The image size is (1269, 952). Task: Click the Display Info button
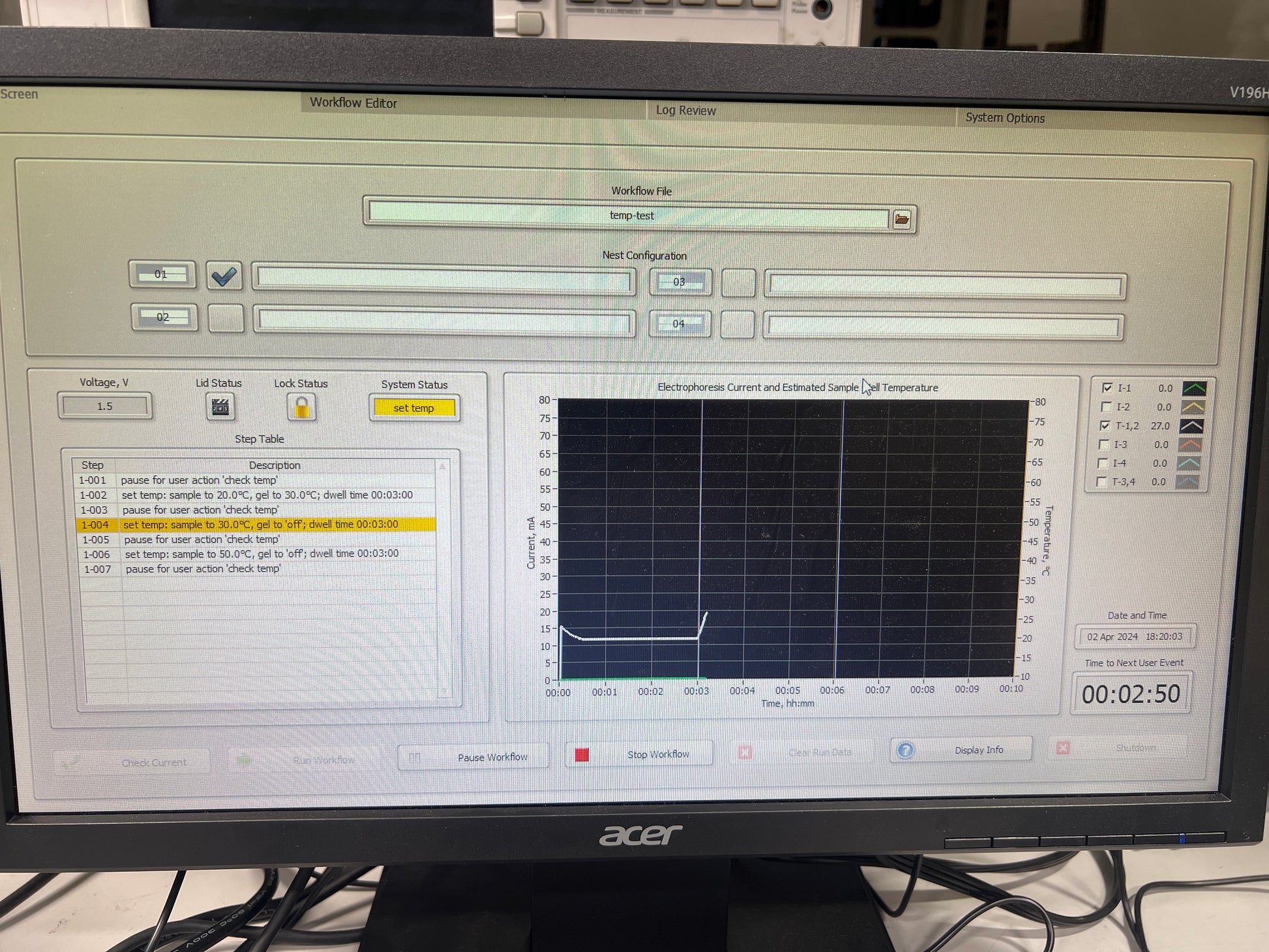pyautogui.click(x=961, y=751)
